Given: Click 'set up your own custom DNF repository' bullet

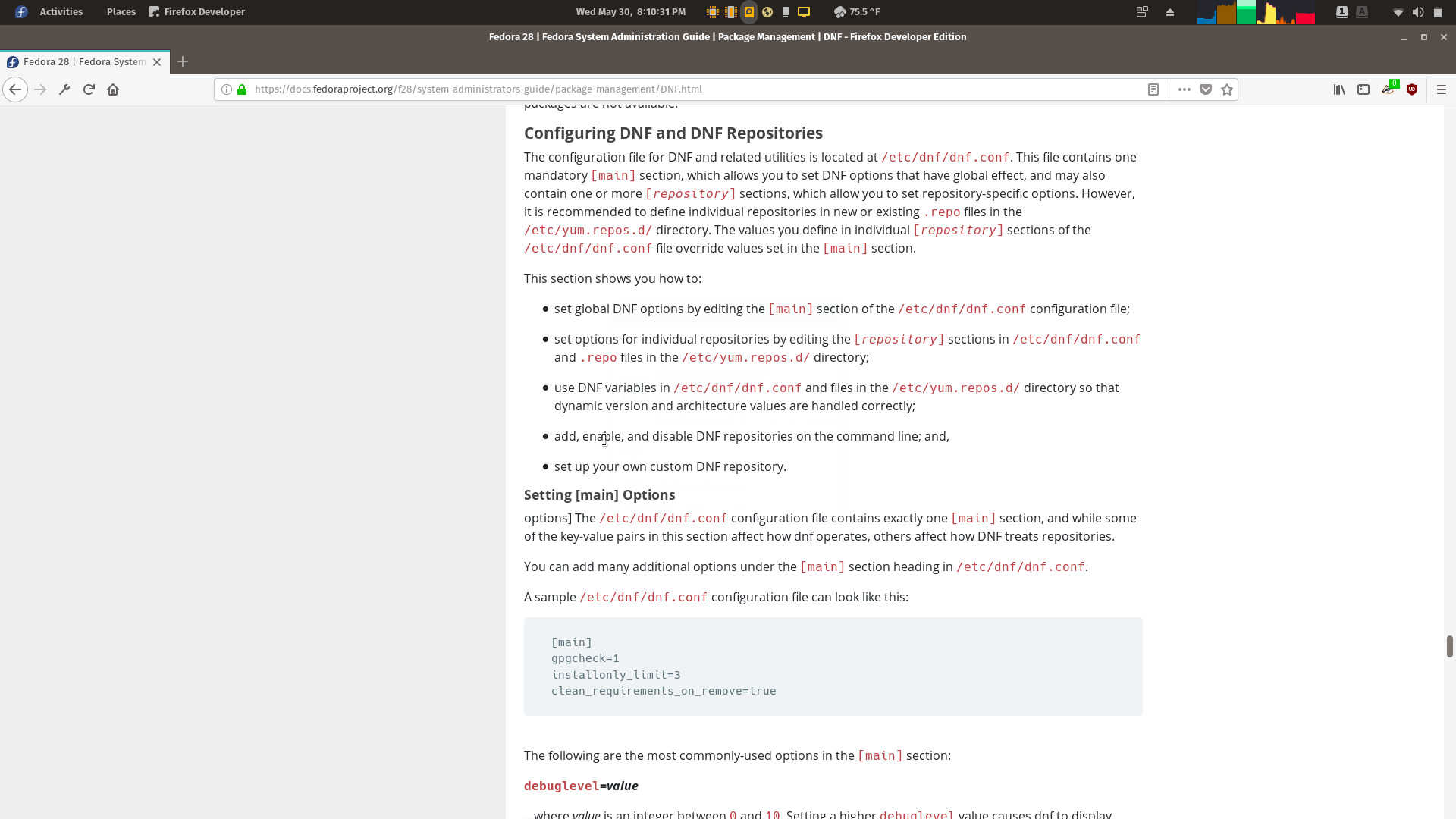Looking at the screenshot, I should tap(670, 467).
